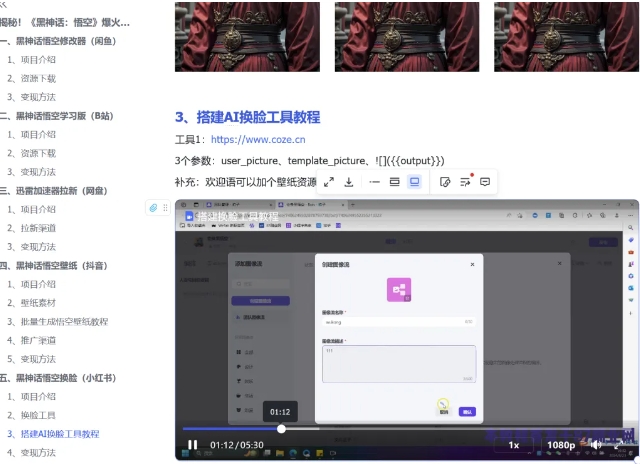Image resolution: width=640 pixels, height=464 pixels.
Task: Select highlighted outline item 3、搭建AI换脸工具教程
Action: coord(53,434)
